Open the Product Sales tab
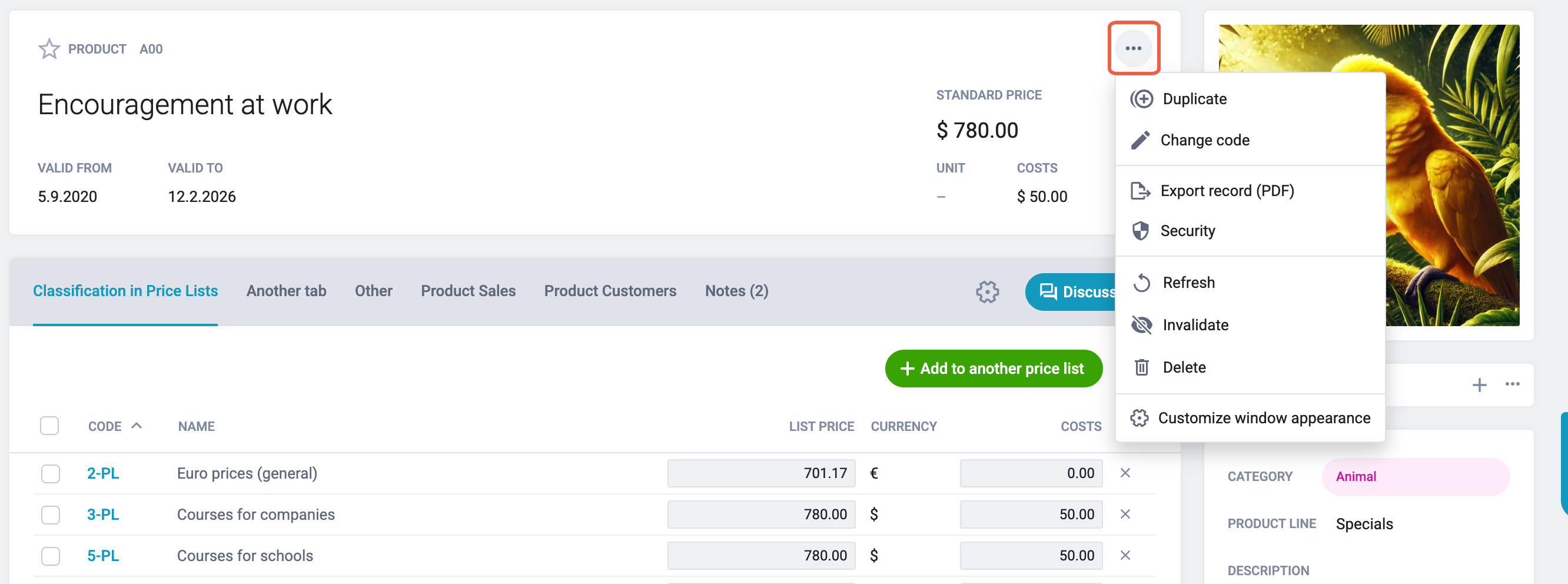Viewport: 1568px width, 584px height. pos(468,291)
